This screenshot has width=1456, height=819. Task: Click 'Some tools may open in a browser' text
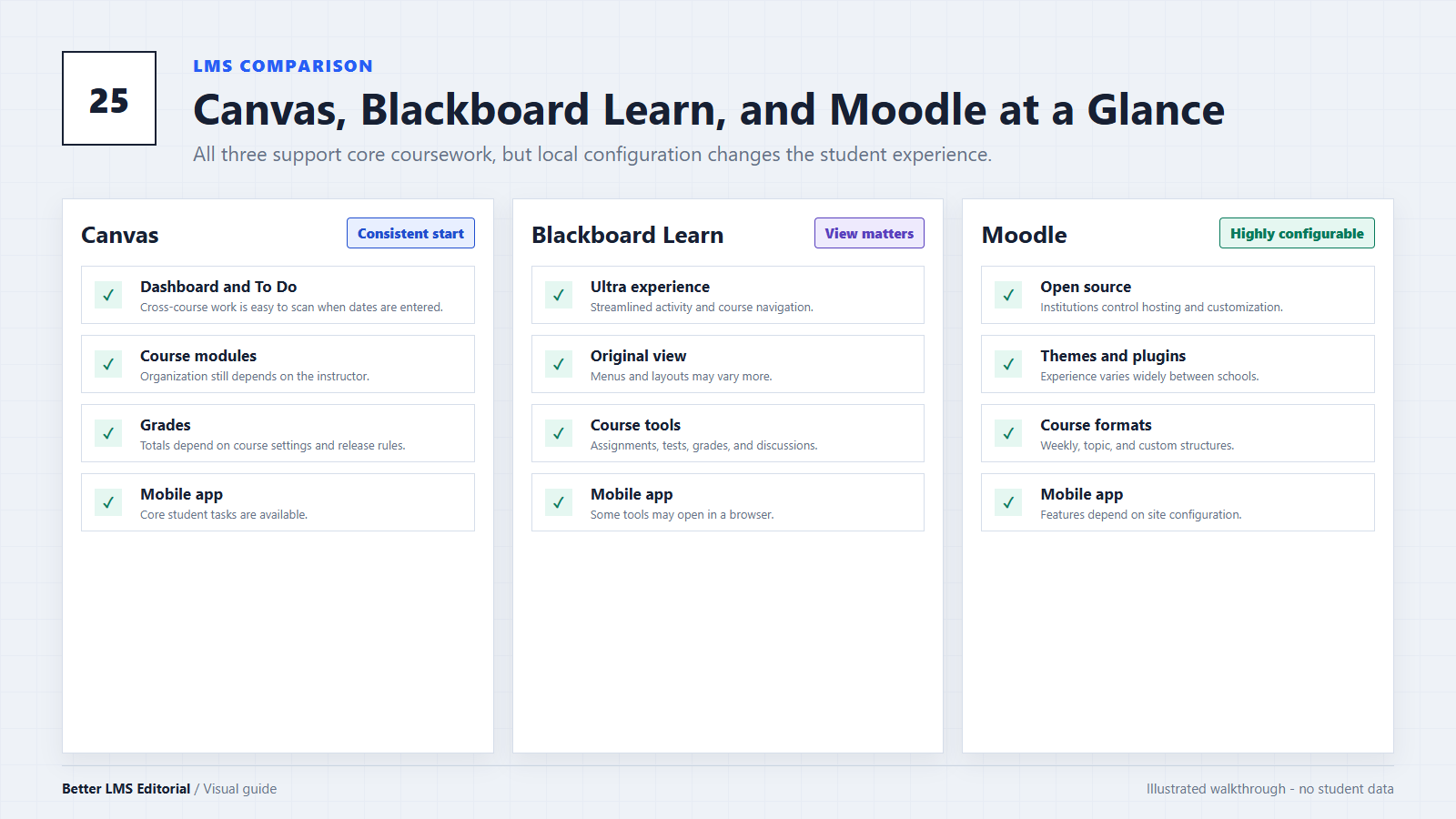tap(682, 515)
